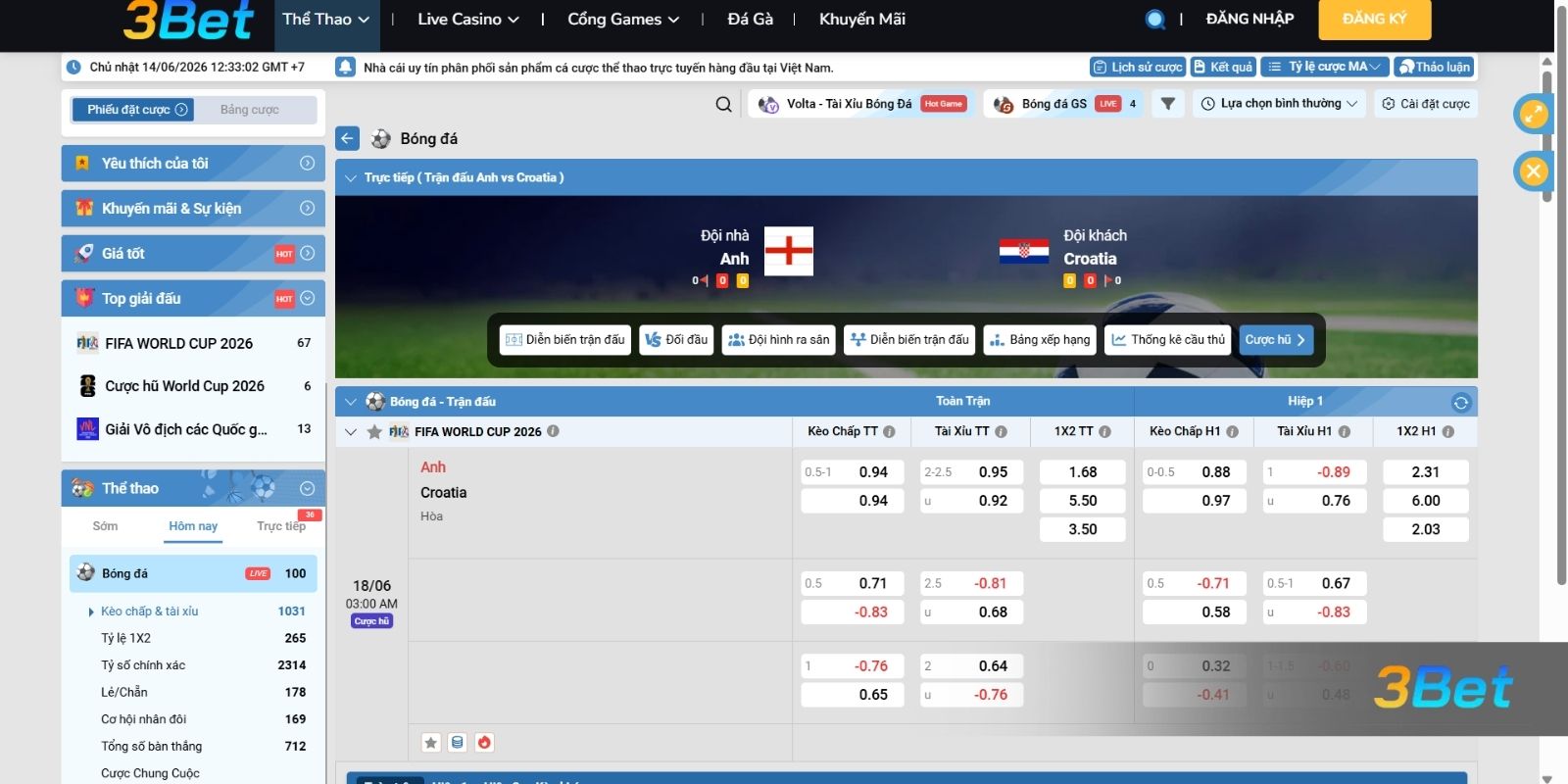This screenshot has width=1568, height=784.
Task: Open Tỷ lệ cược MA odds dropdown
Action: 1325,67
